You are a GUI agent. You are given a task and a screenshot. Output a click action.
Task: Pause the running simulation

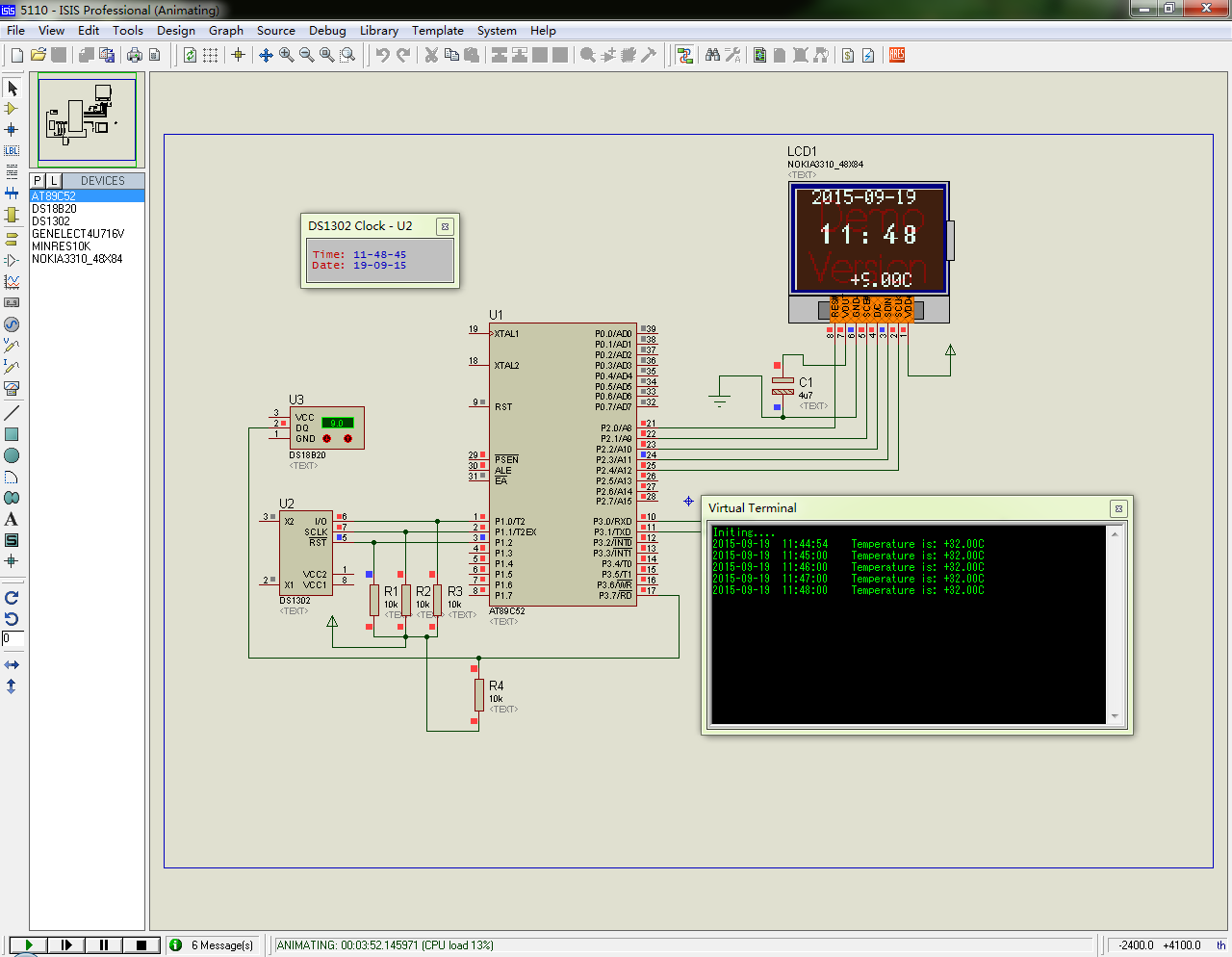(103, 945)
